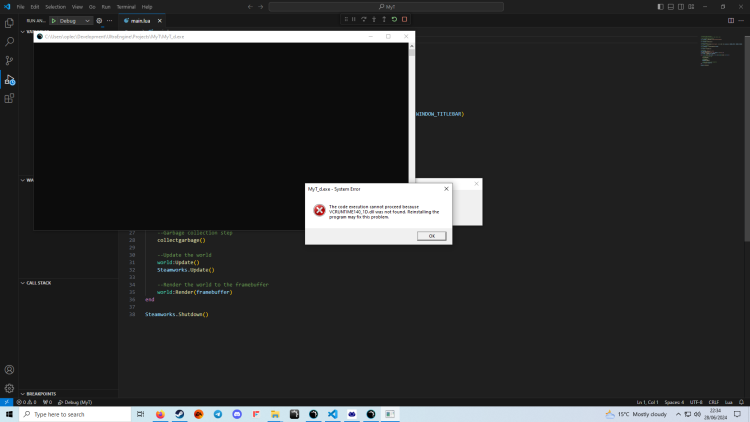Open the Selection menu
This screenshot has width=750, height=422.
click(55, 7)
